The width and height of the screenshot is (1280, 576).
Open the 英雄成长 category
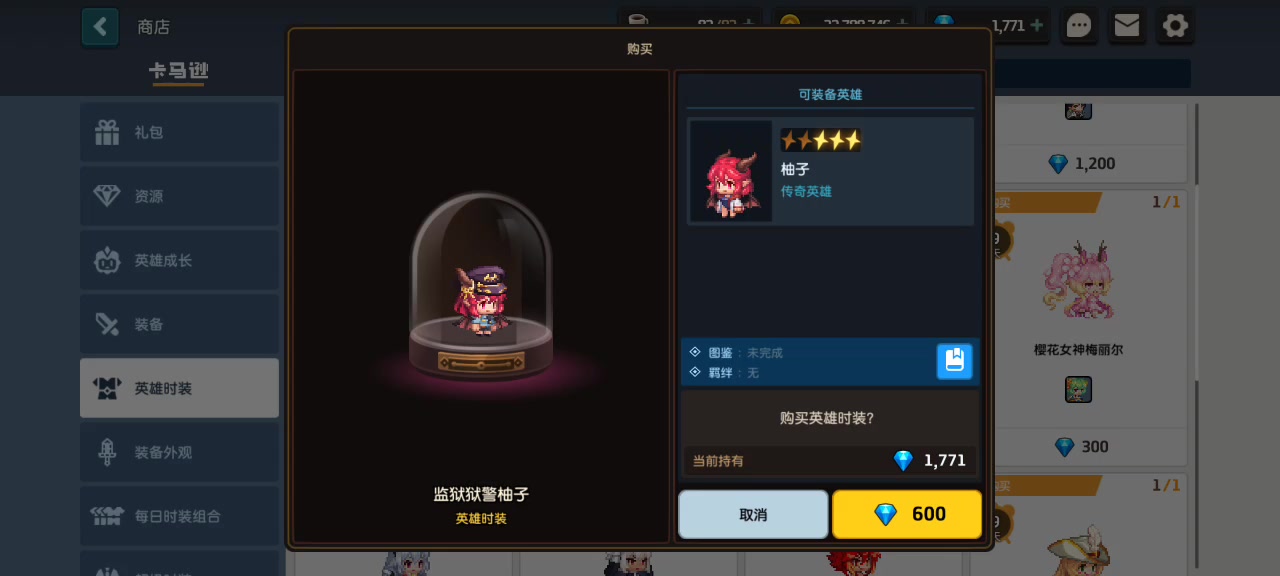pyautogui.click(x=180, y=260)
